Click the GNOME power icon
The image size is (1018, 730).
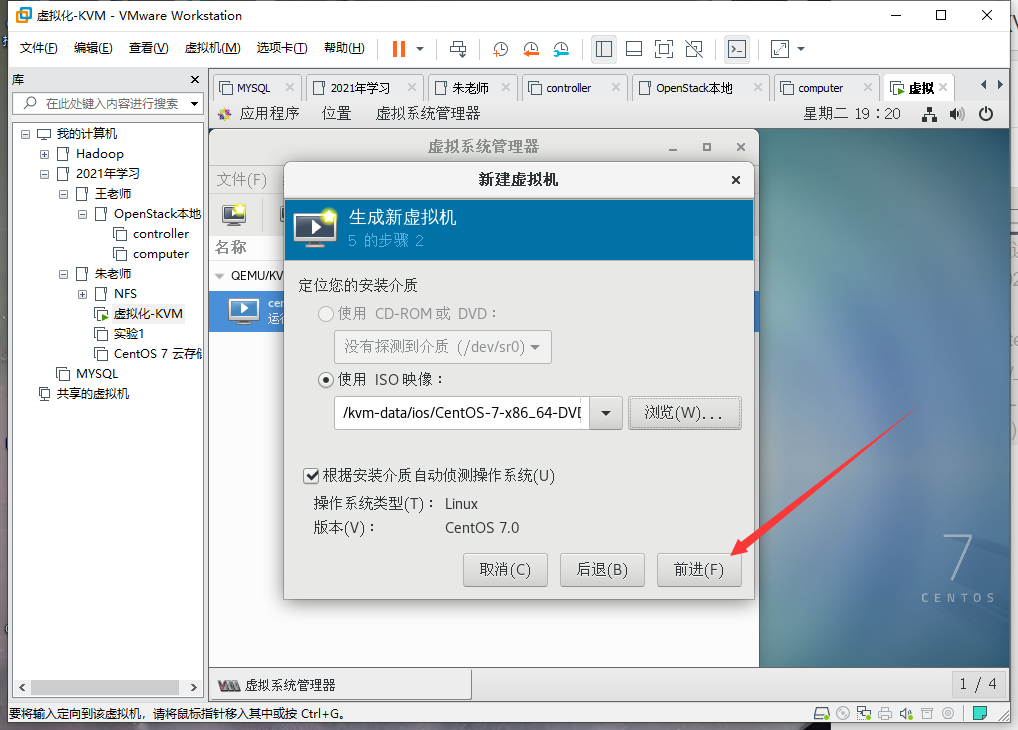(986, 114)
